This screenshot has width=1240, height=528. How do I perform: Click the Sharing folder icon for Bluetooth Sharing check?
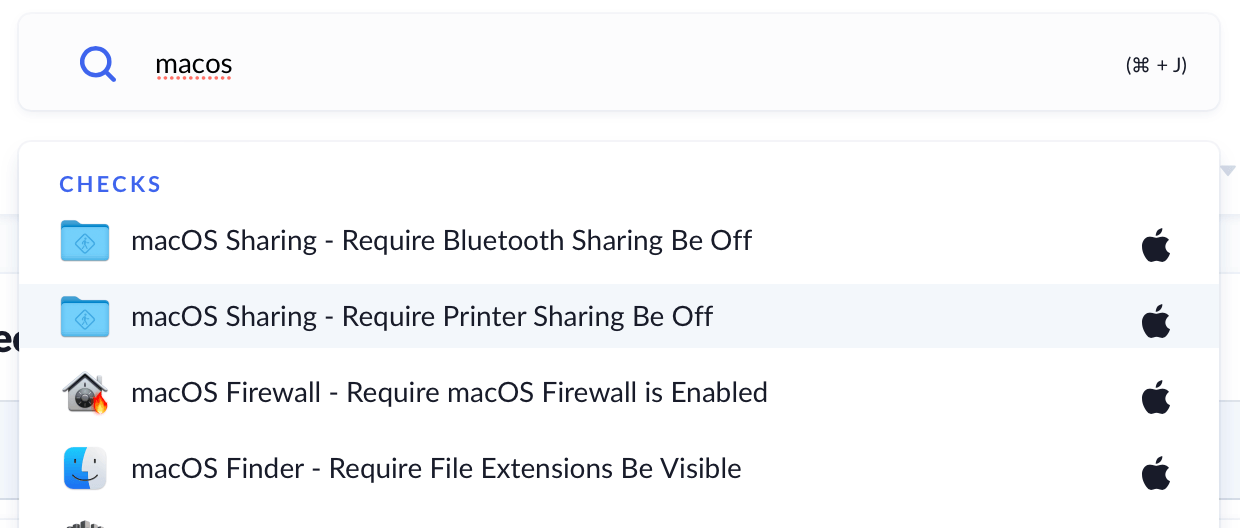(85, 241)
